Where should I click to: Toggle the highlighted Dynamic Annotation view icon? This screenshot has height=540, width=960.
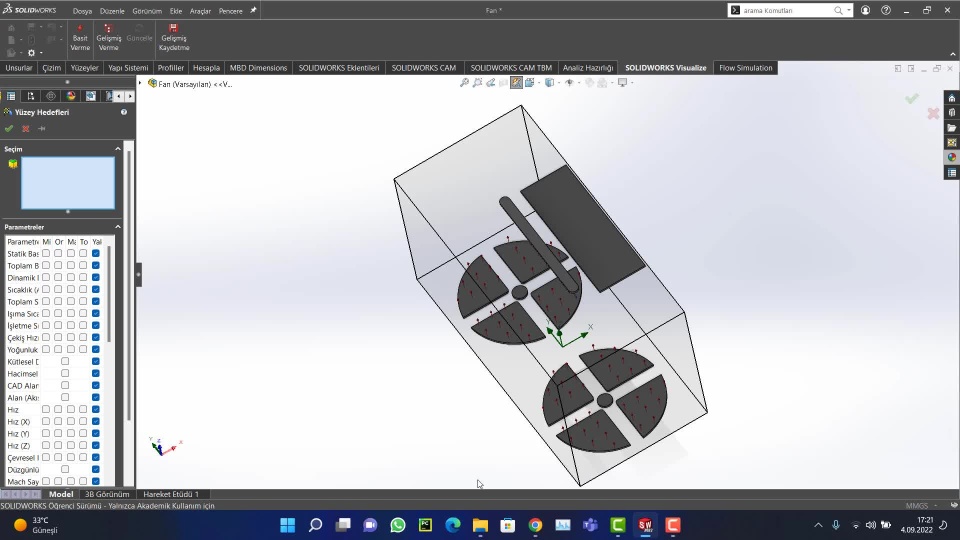tap(516, 83)
